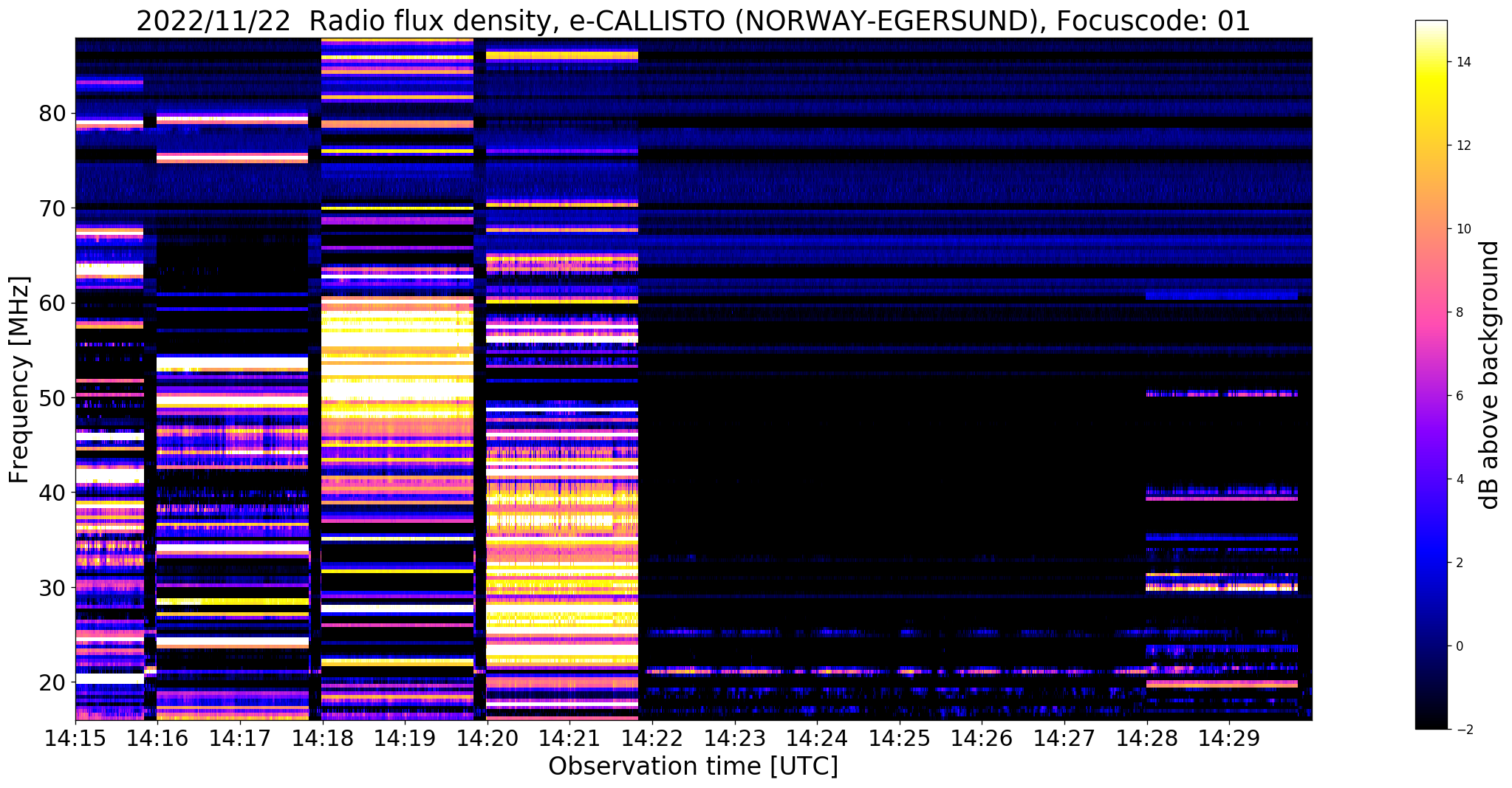Click the colorbar tick value 6
The height and width of the screenshot is (788, 1512).
1459,396
